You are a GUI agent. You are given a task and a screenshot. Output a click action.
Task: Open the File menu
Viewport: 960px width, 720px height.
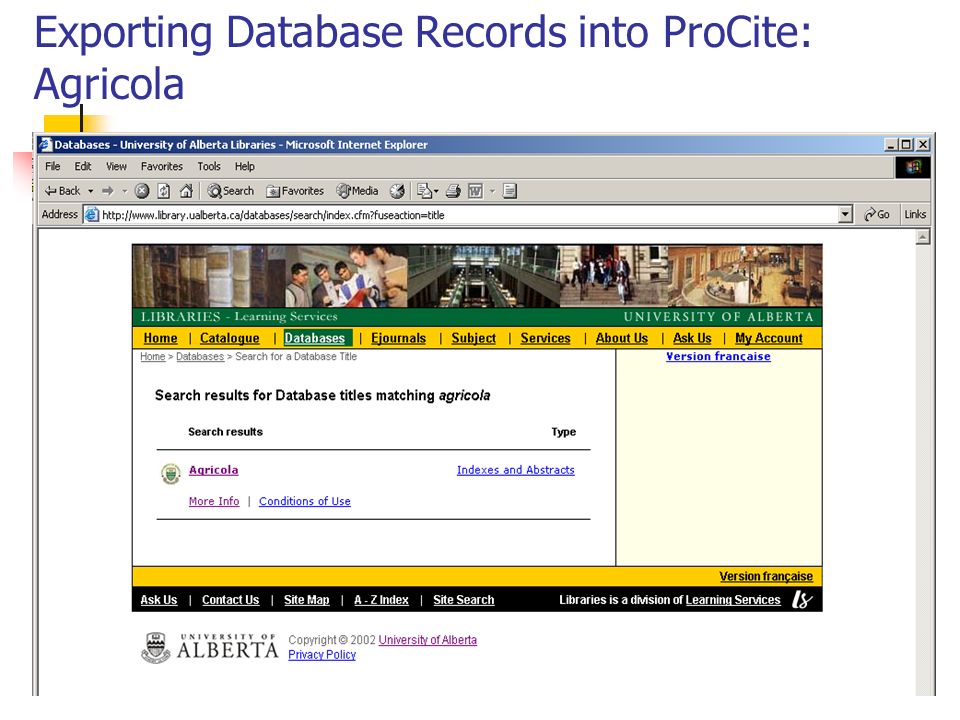(x=53, y=167)
